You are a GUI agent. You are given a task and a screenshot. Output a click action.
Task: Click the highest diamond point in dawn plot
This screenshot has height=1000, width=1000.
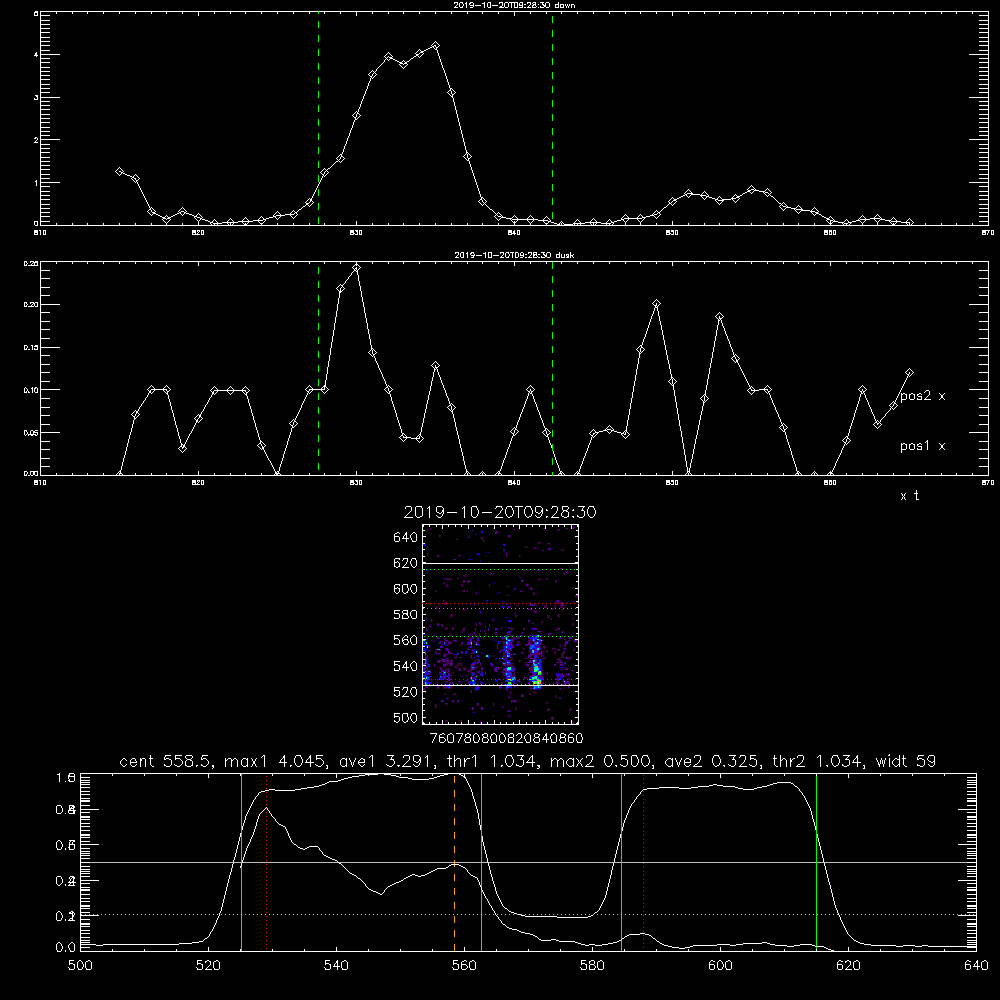[436, 46]
